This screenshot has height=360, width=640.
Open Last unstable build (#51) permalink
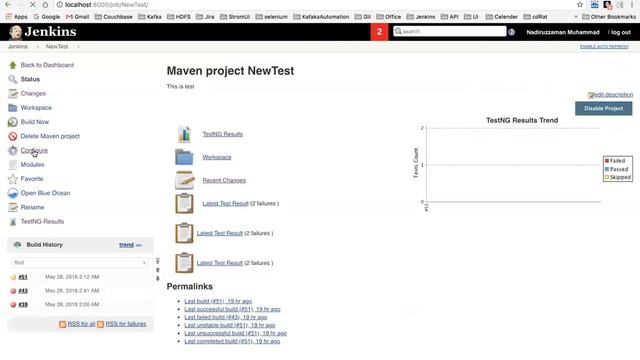229,325
